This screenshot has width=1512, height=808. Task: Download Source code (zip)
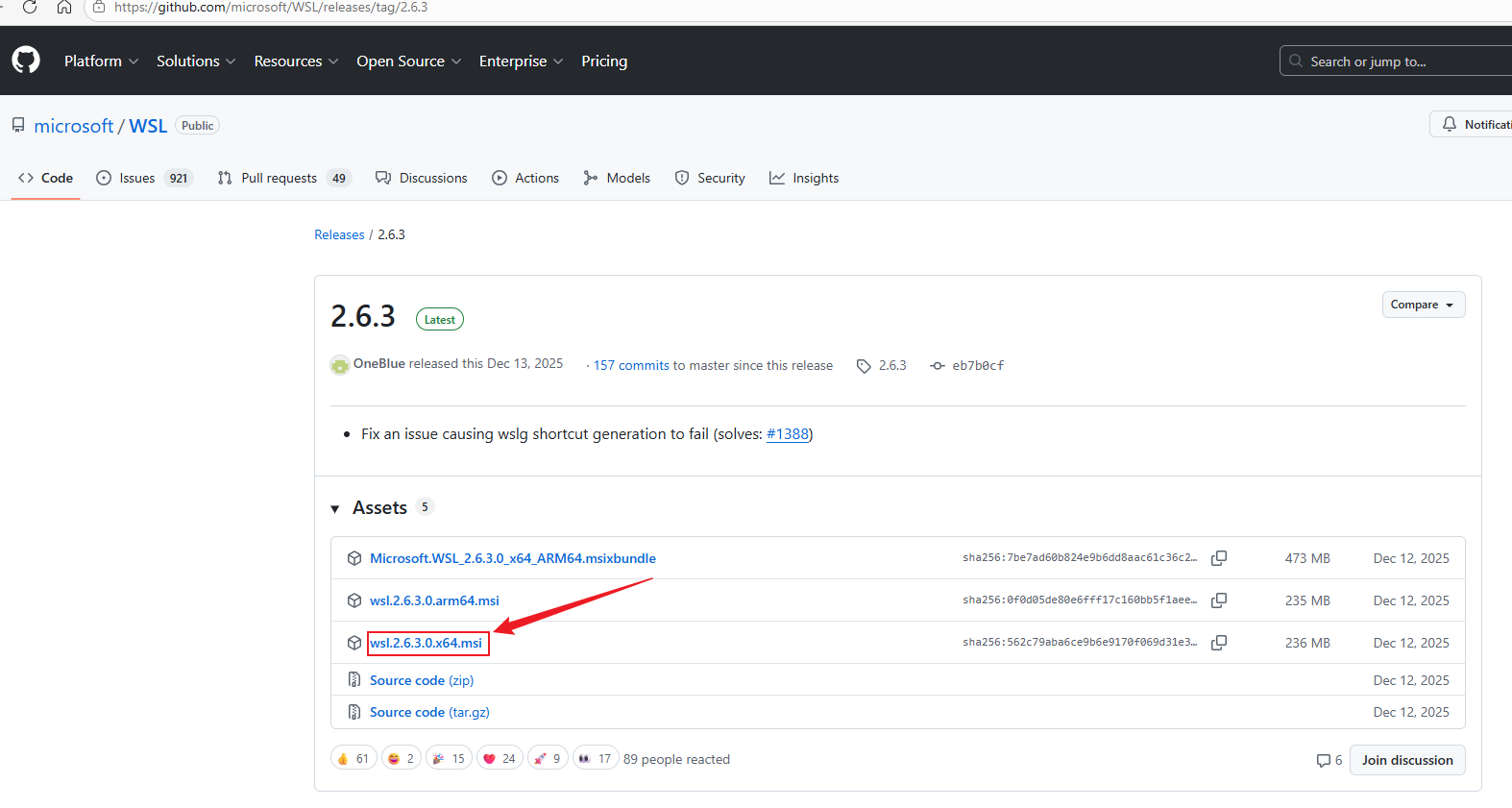click(422, 680)
